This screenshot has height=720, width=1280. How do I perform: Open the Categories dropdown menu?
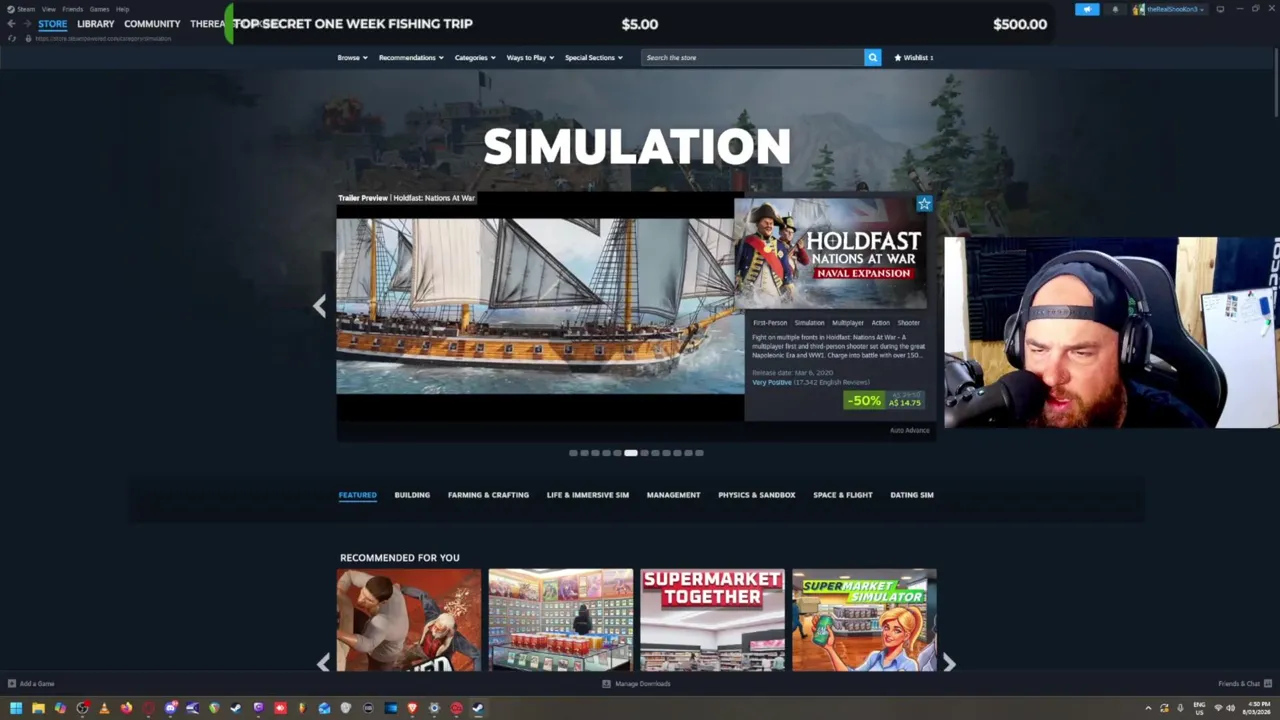[x=475, y=57]
